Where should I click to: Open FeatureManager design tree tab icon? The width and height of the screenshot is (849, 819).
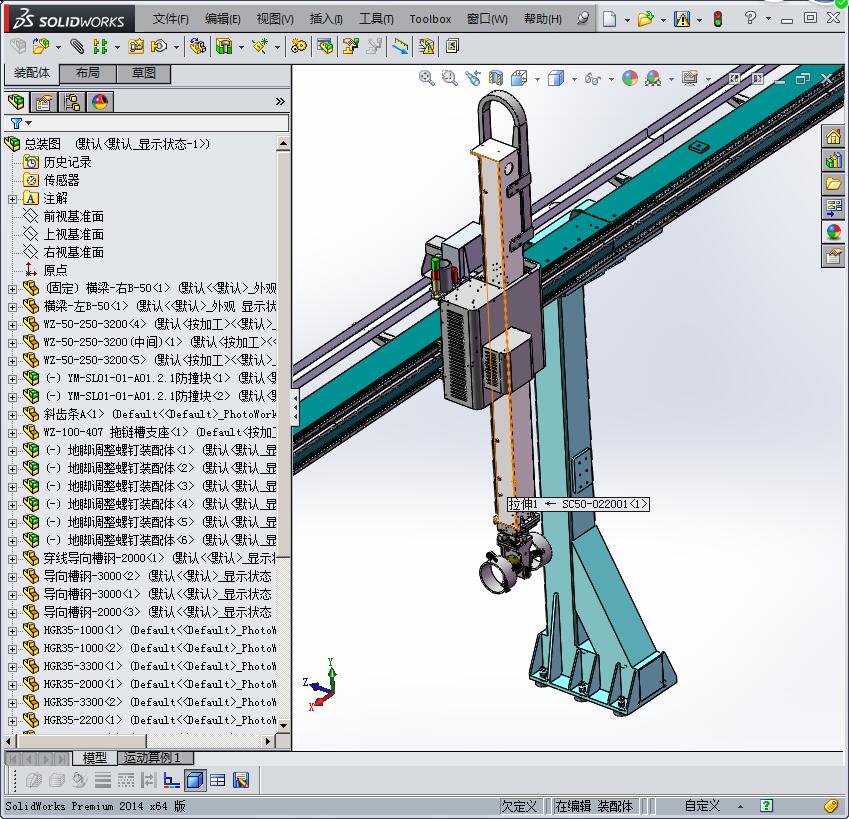(16, 102)
